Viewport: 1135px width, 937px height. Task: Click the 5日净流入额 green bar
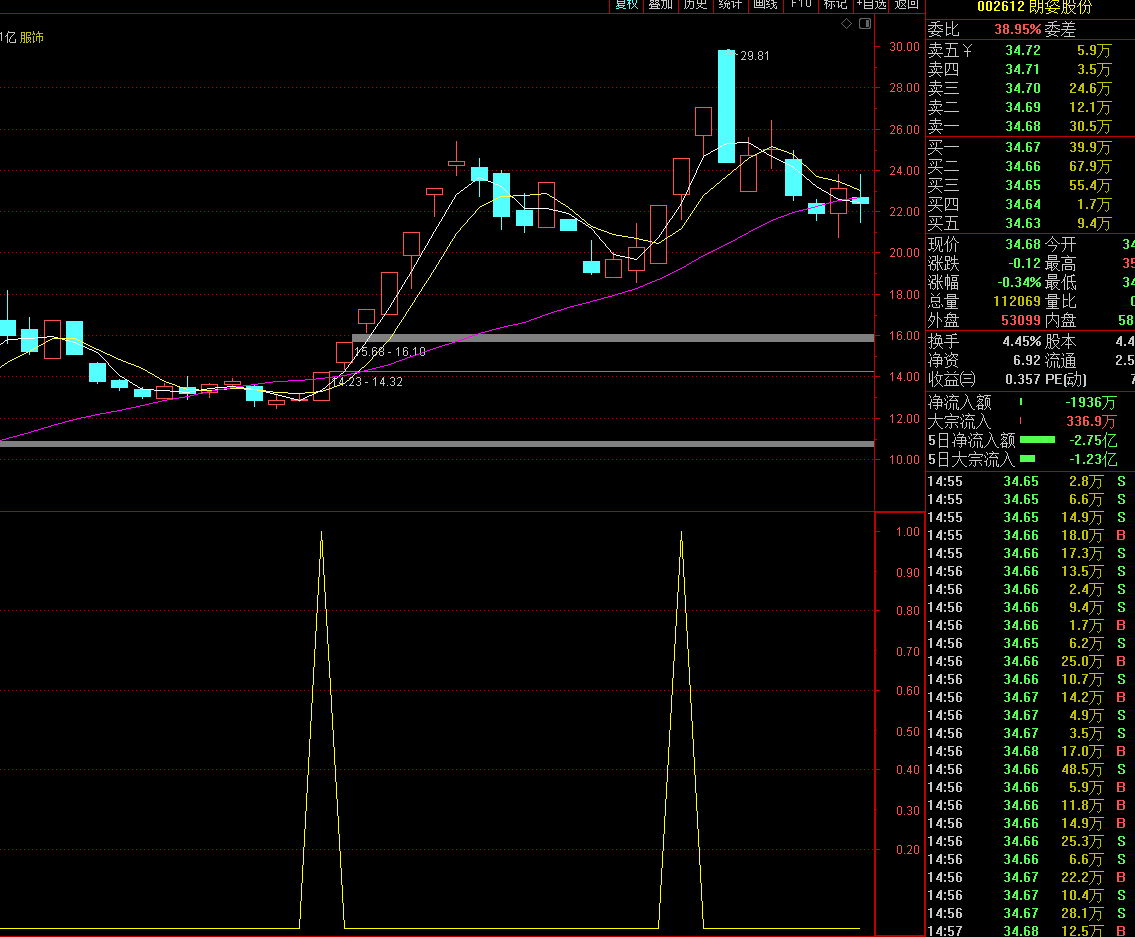pos(1037,440)
